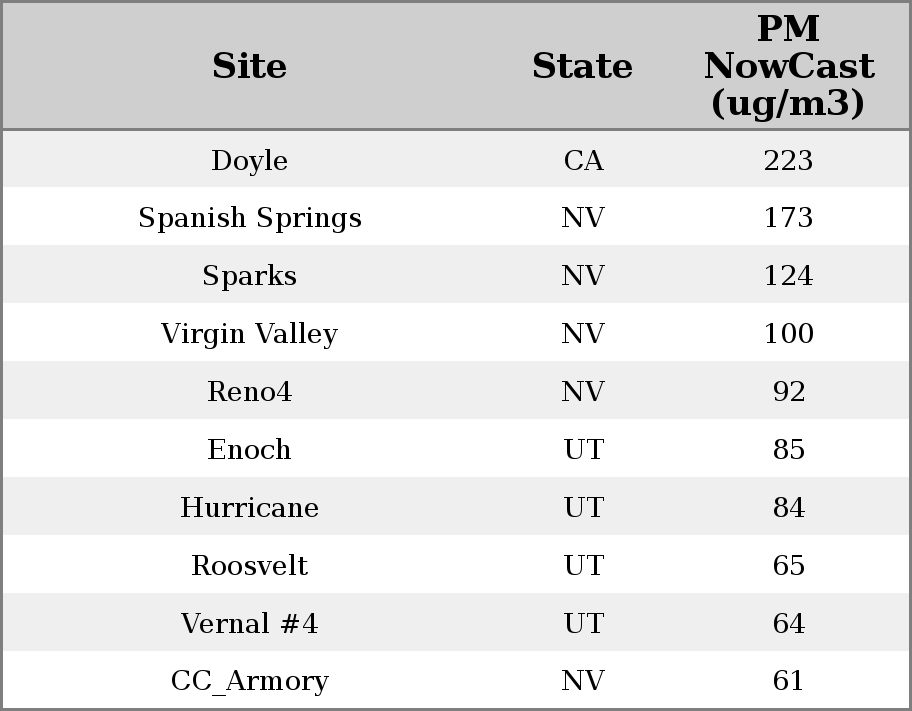912x711 pixels.
Task: Click the Roosvelt site name
Action: click(249, 566)
